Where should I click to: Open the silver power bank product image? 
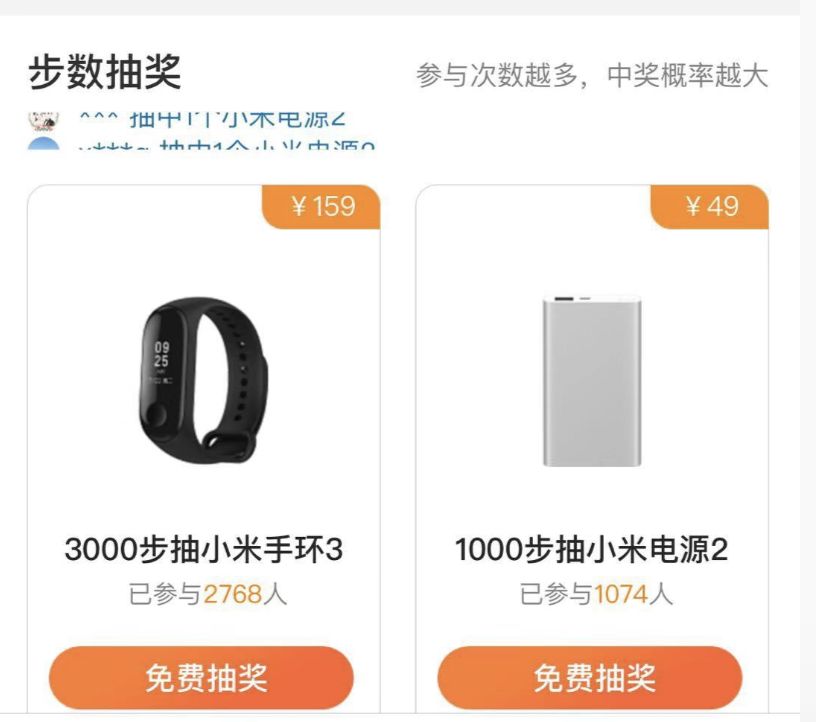click(592, 381)
